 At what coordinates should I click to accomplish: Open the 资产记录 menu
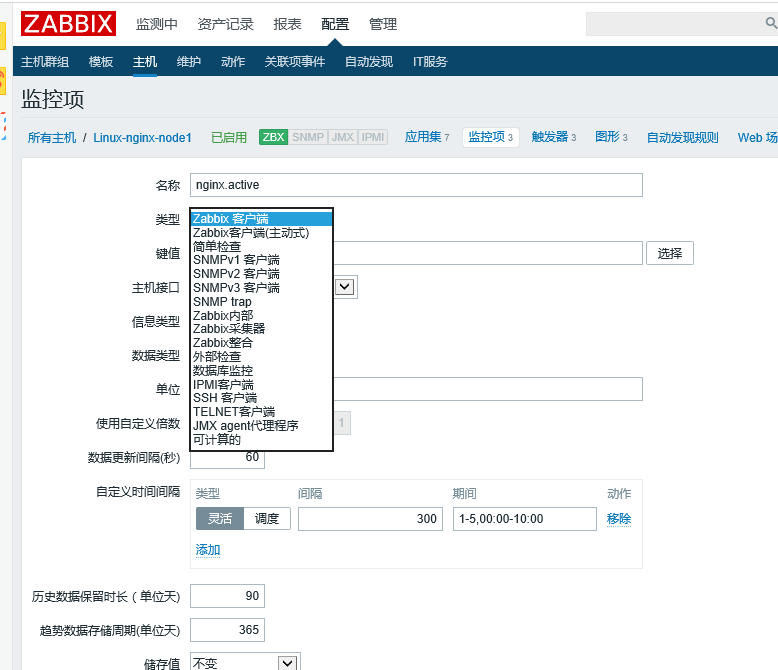coord(225,24)
